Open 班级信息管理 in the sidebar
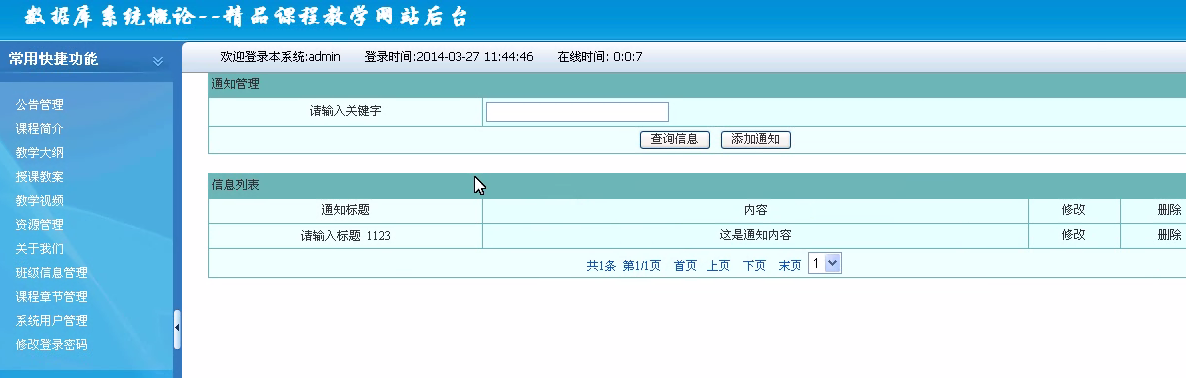This screenshot has height=378, width=1186. pyautogui.click(x=51, y=272)
